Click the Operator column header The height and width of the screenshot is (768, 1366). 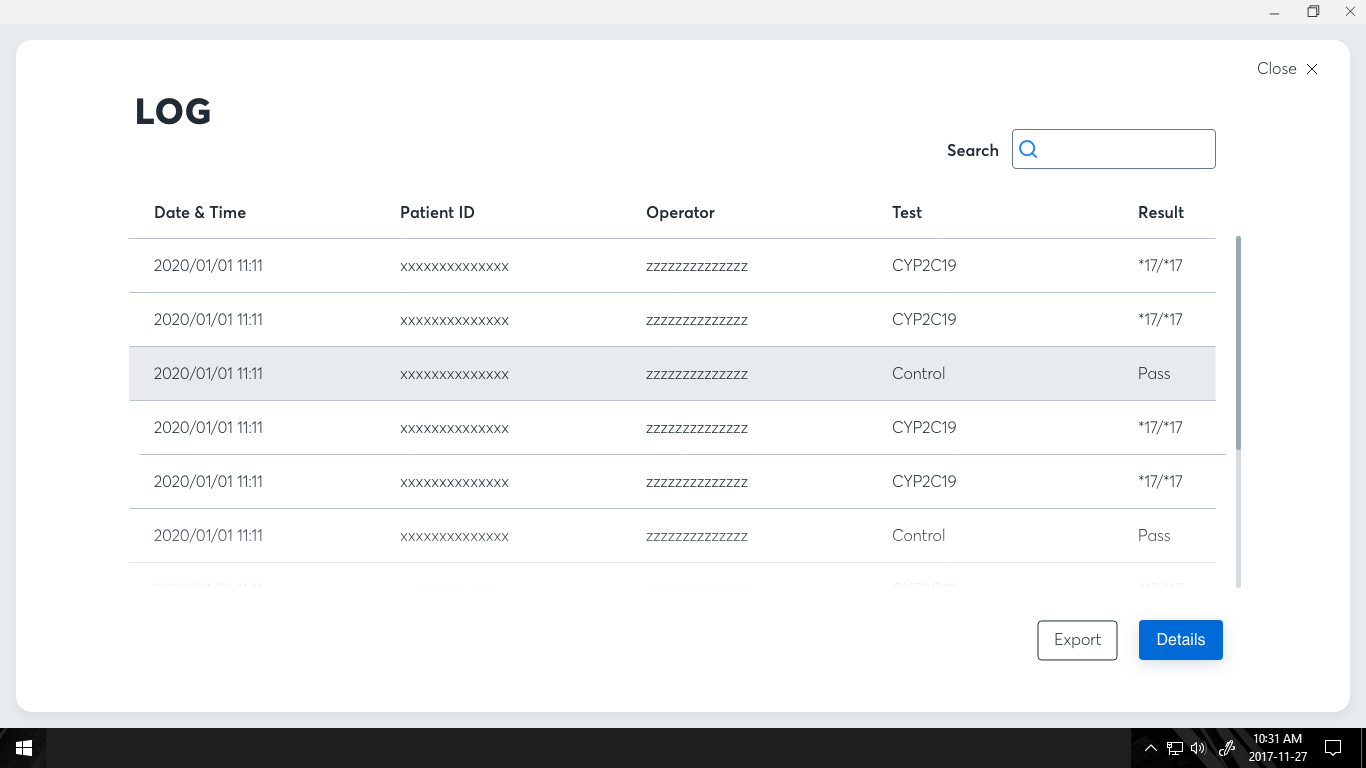coord(680,212)
